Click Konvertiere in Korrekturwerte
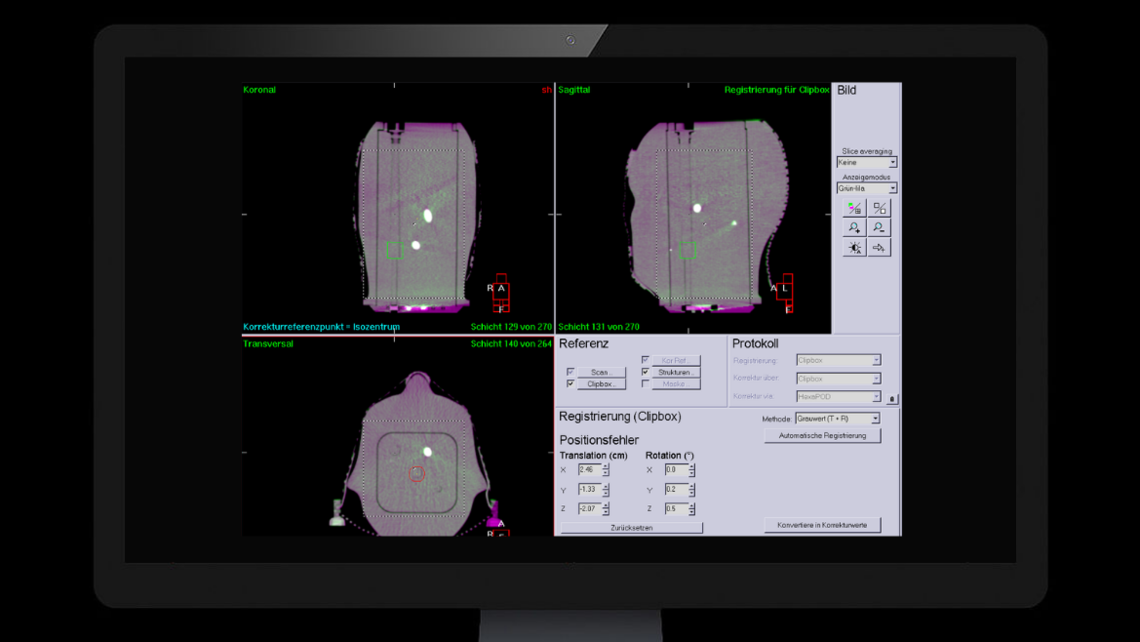The width and height of the screenshot is (1140, 642). pos(821,524)
